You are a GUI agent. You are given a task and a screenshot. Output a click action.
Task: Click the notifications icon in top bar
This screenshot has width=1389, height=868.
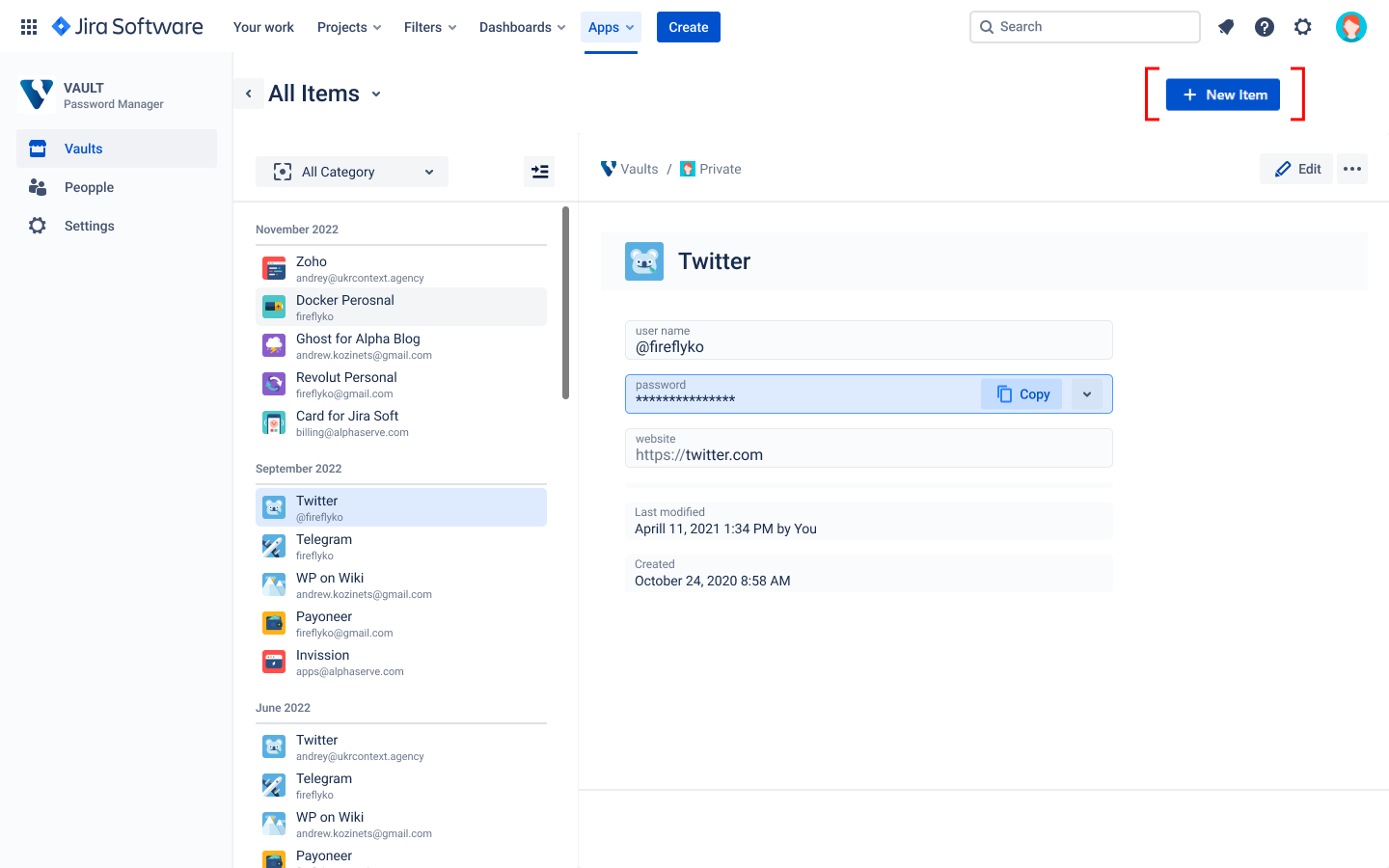tap(1226, 27)
